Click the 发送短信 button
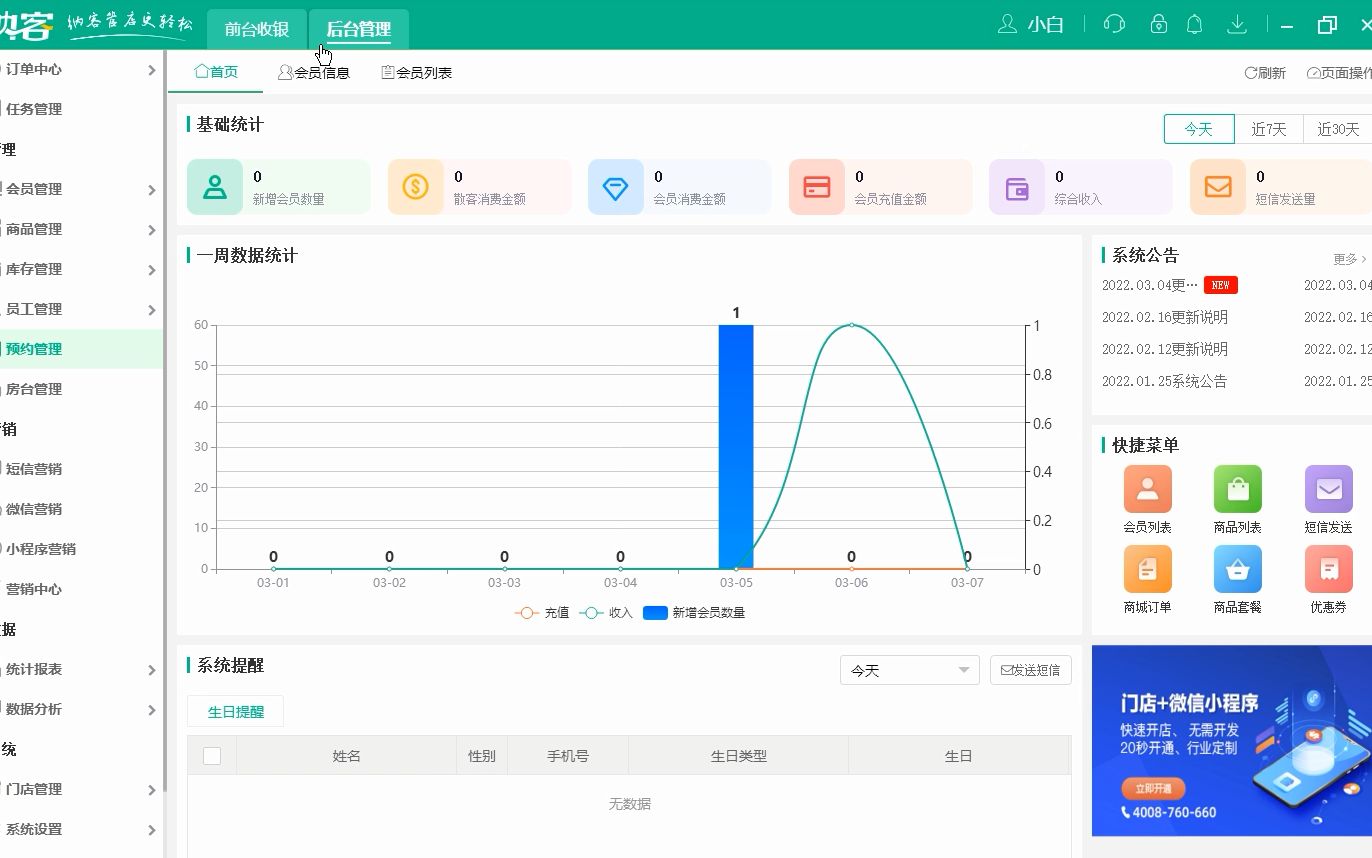1372x858 pixels. tap(1030, 670)
